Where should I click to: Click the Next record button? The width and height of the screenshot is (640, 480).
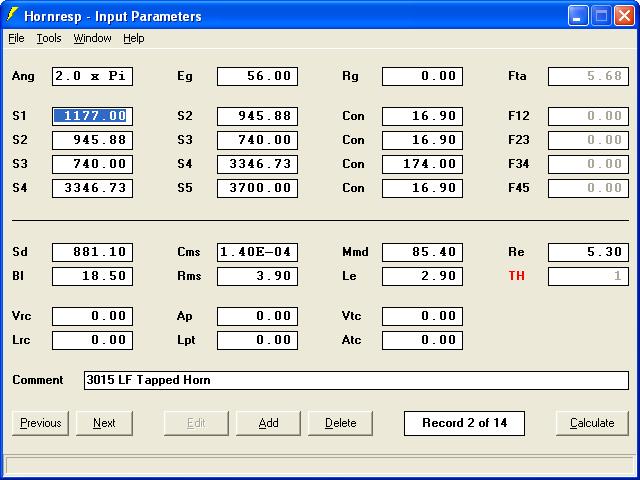click(x=104, y=423)
